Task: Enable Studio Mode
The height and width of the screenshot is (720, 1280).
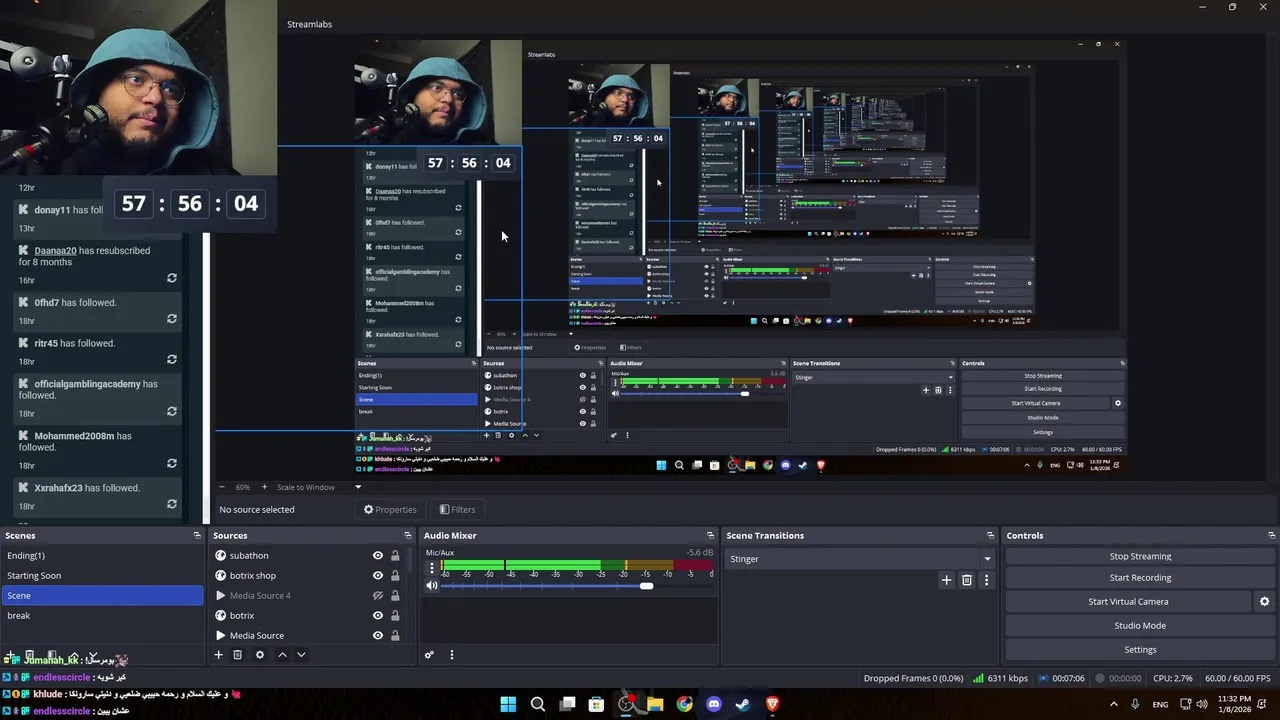Action: pos(1140,626)
